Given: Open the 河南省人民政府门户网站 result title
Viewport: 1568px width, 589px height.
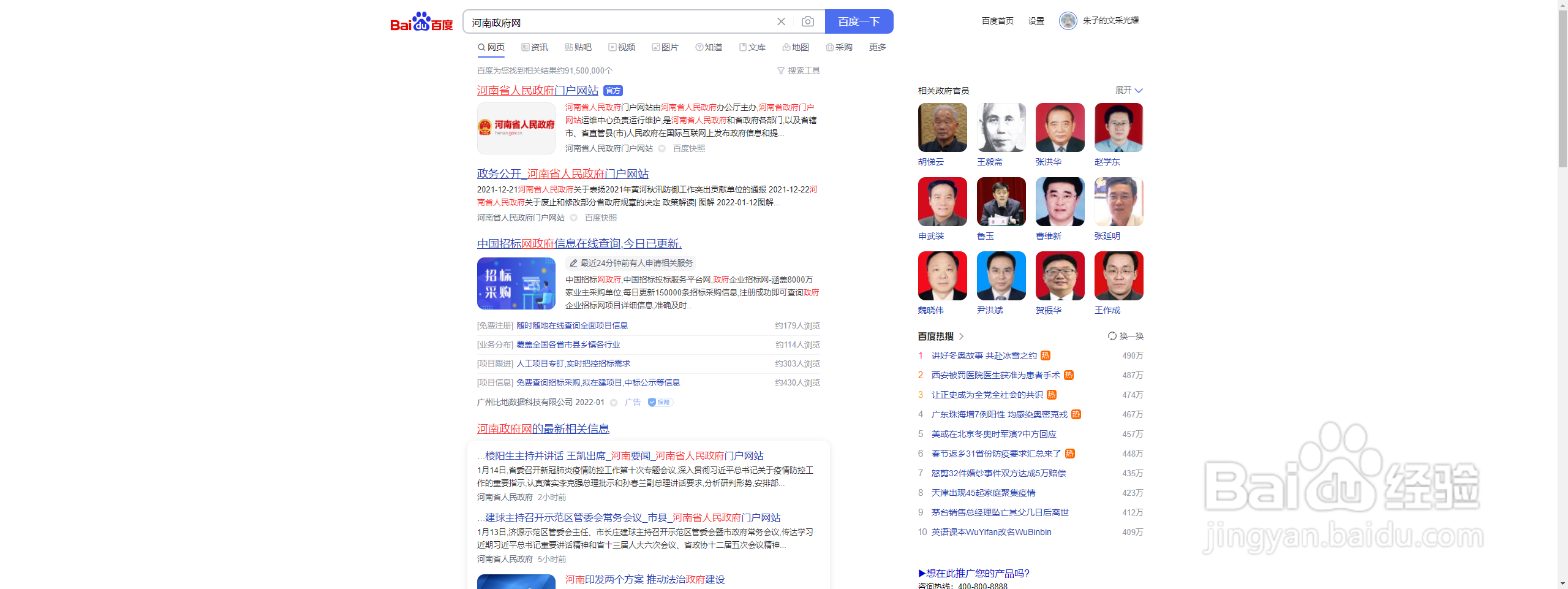Looking at the screenshot, I should pos(538,91).
